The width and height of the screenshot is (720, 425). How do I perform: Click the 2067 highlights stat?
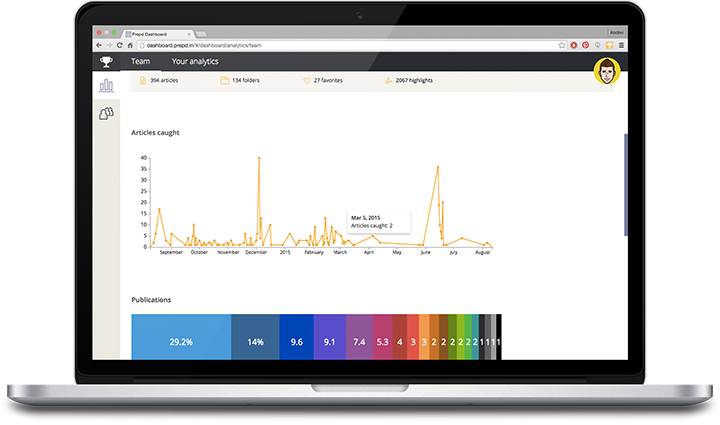coord(414,80)
